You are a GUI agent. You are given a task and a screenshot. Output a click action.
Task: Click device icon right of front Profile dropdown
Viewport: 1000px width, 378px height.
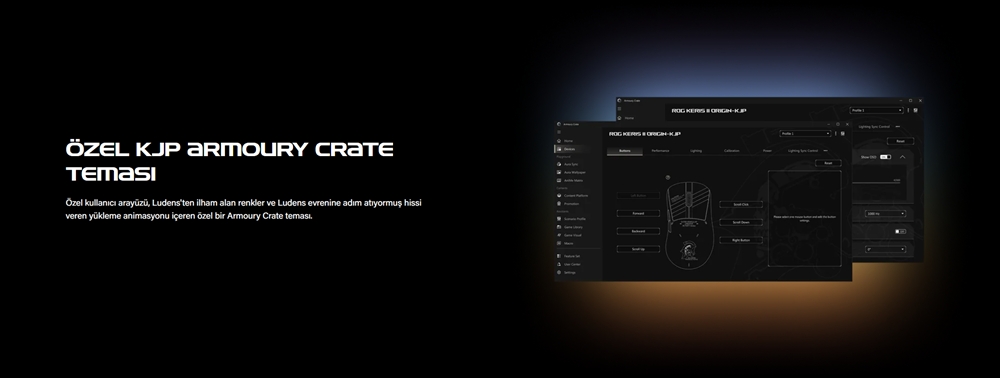point(842,134)
